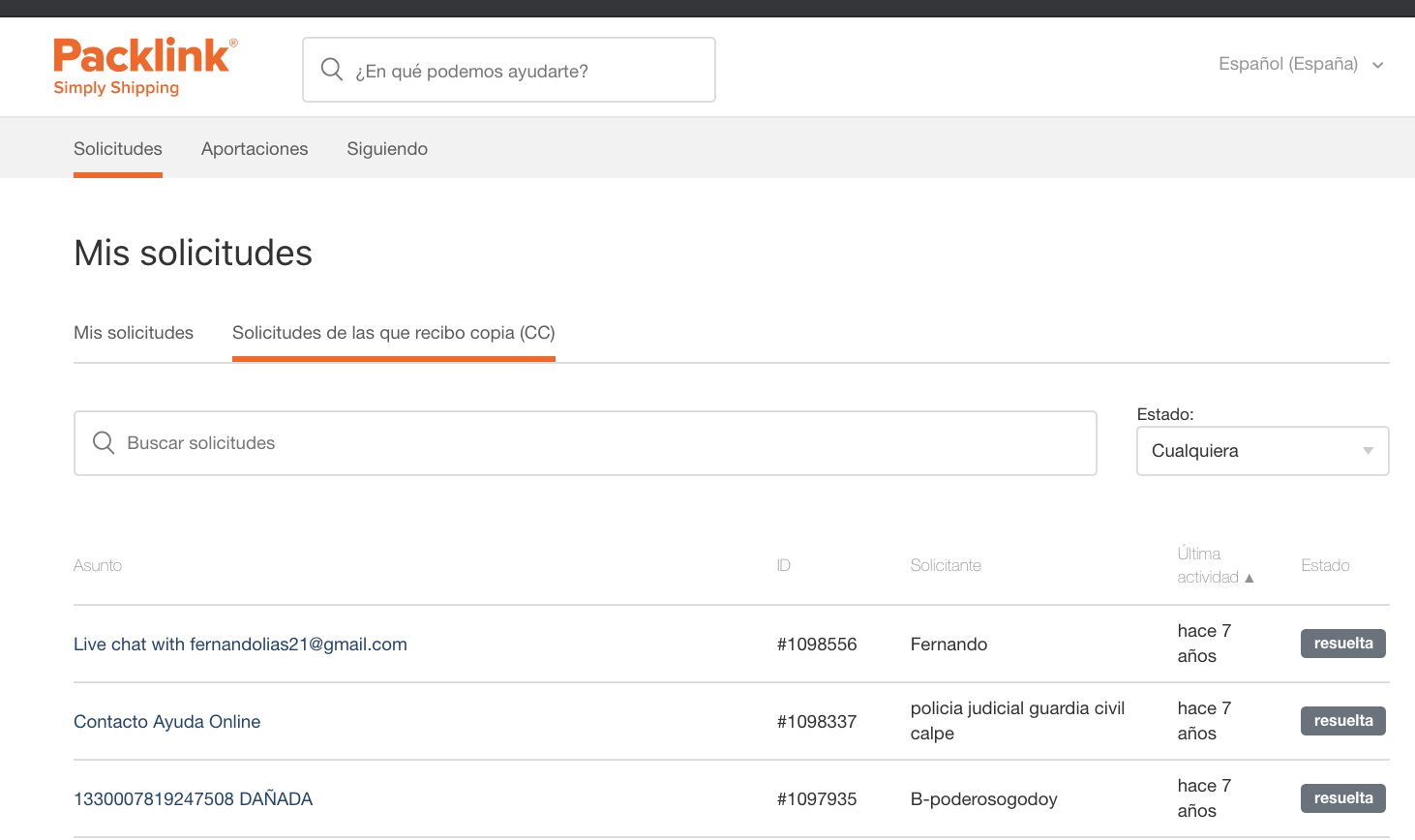Sort by Asunto column header
The height and width of the screenshot is (840, 1415).
[98, 565]
